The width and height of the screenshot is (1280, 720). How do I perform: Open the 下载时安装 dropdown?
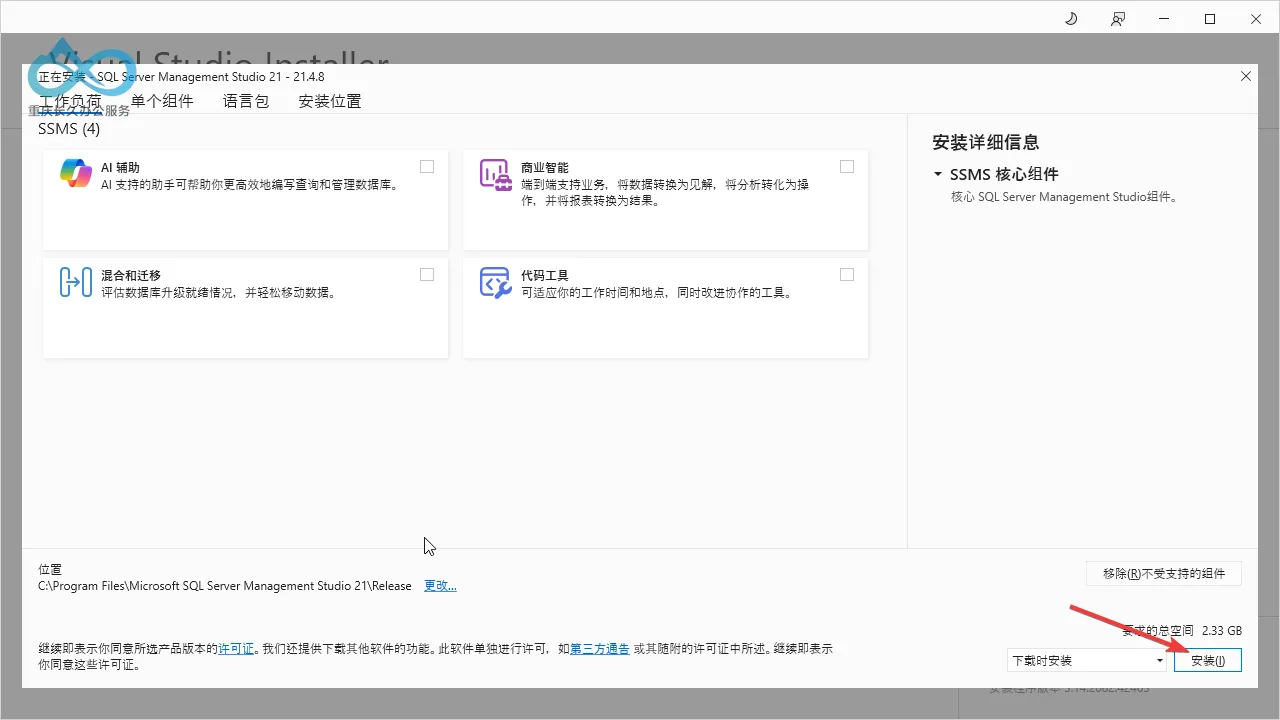1087,661
